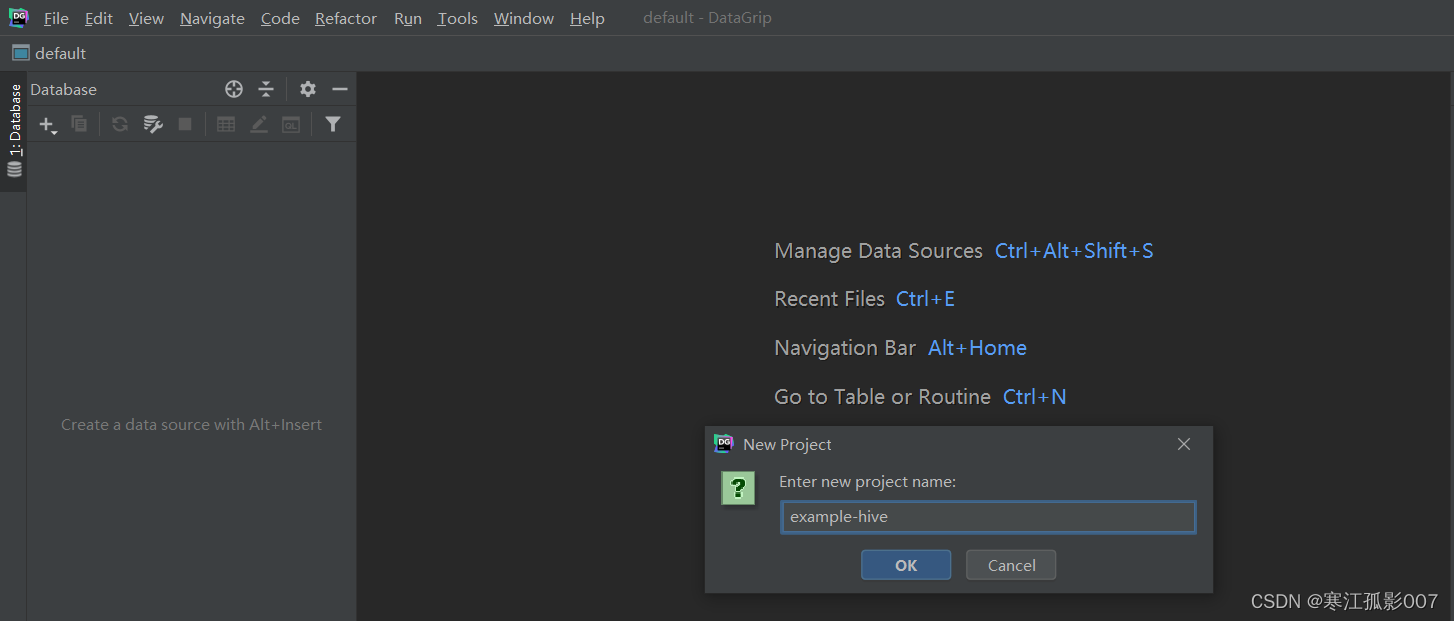Open the New data source plus dropdown

[48, 124]
